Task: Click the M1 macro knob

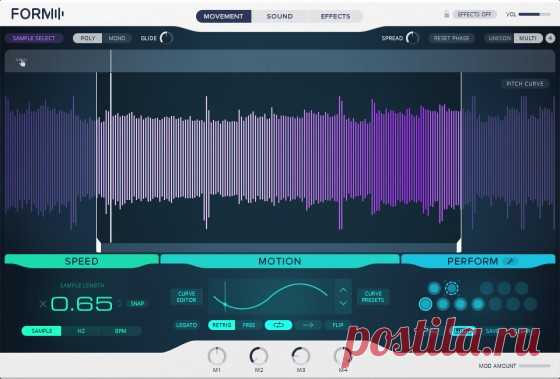Action: (x=217, y=356)
